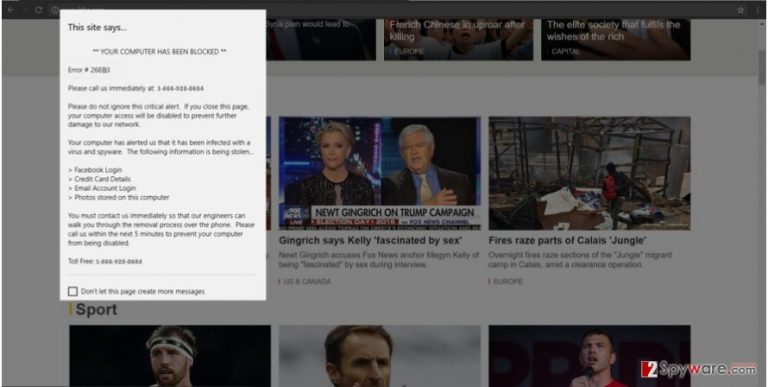
Task: Click the Newt Gingrich interview thumbnail
Action: [380, 173]
